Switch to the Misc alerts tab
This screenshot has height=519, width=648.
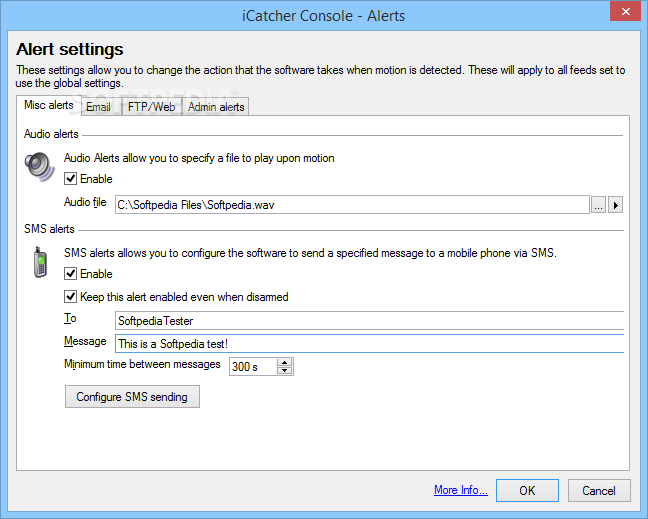click(x=49, y=105)
